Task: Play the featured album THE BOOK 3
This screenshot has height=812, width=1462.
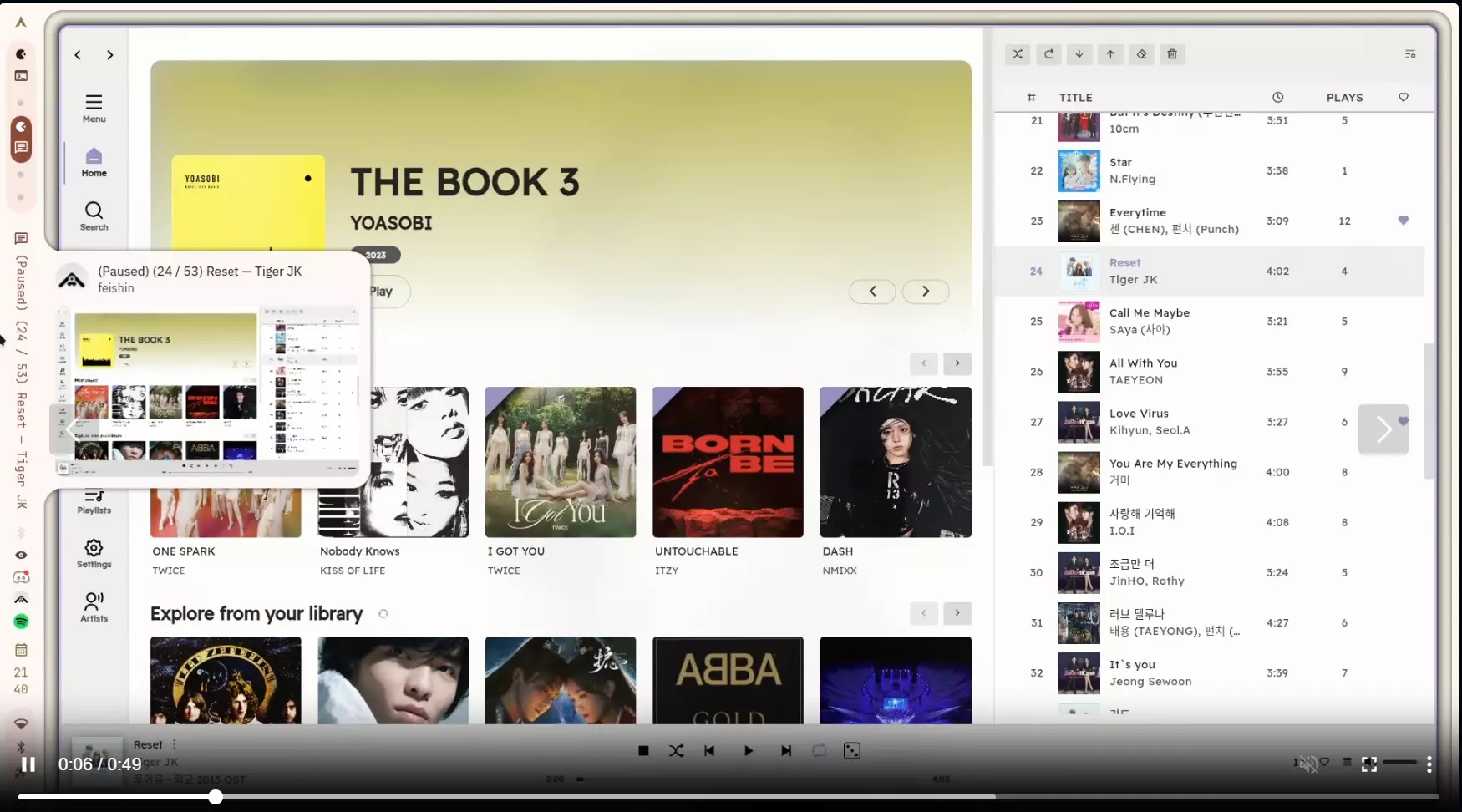Action: 382,292
